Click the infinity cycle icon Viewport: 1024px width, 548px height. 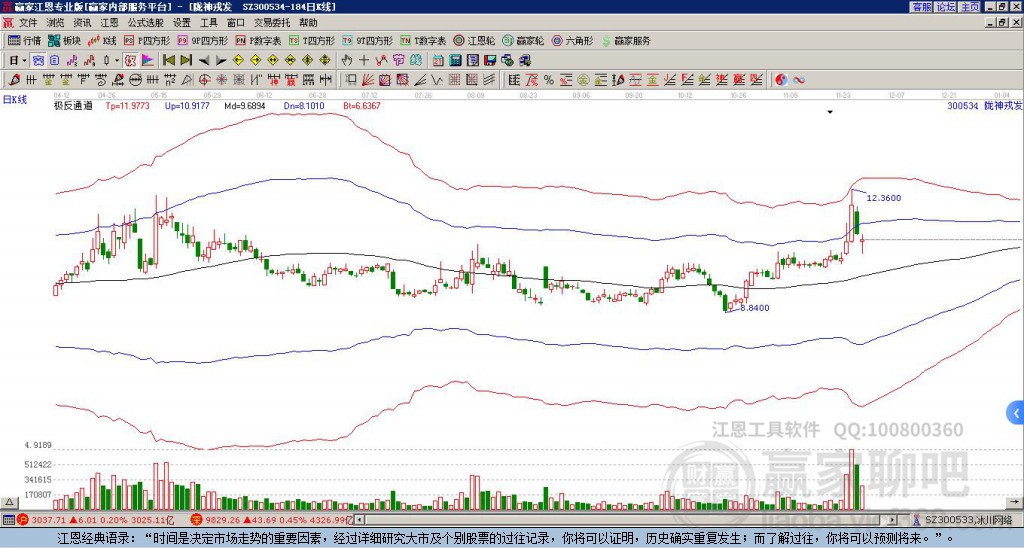click(x=799, y=80)
